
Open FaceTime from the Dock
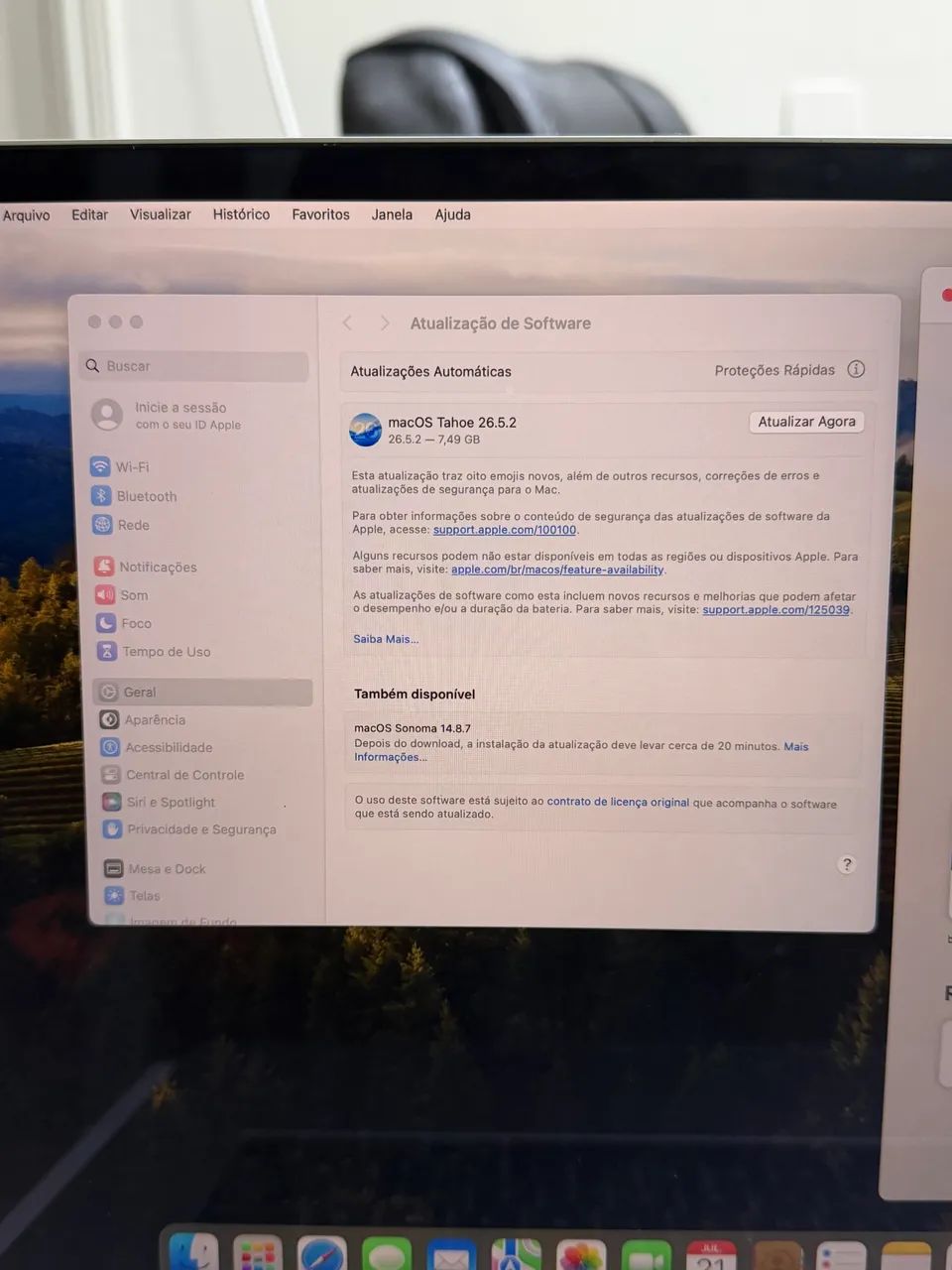(x=647, y=1256)
